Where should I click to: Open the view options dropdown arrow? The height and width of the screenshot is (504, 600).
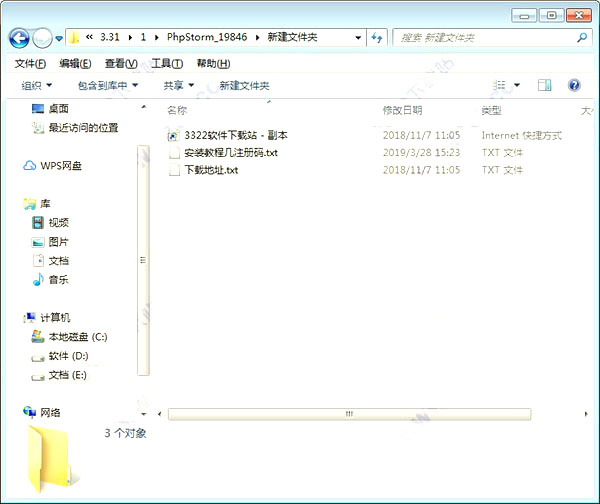tap(517, 85)
